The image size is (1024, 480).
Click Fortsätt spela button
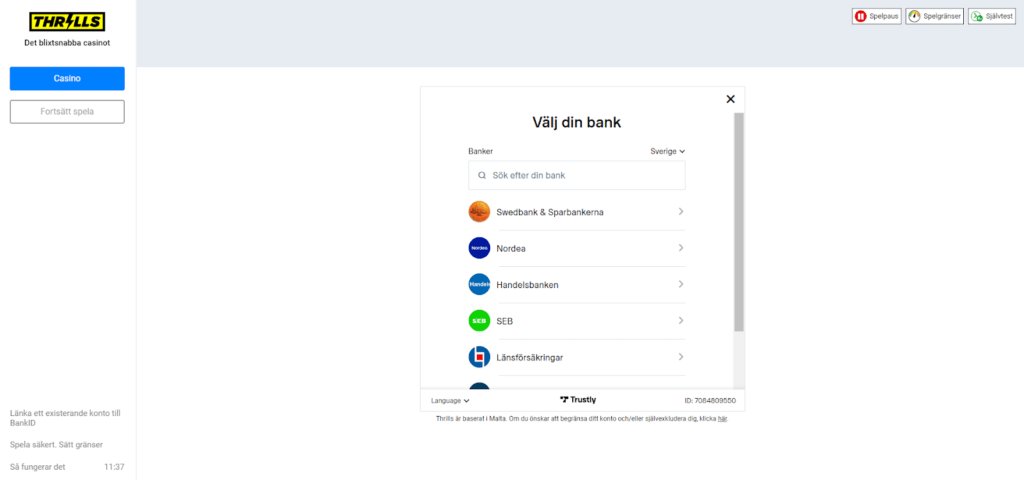coord(67,112)
